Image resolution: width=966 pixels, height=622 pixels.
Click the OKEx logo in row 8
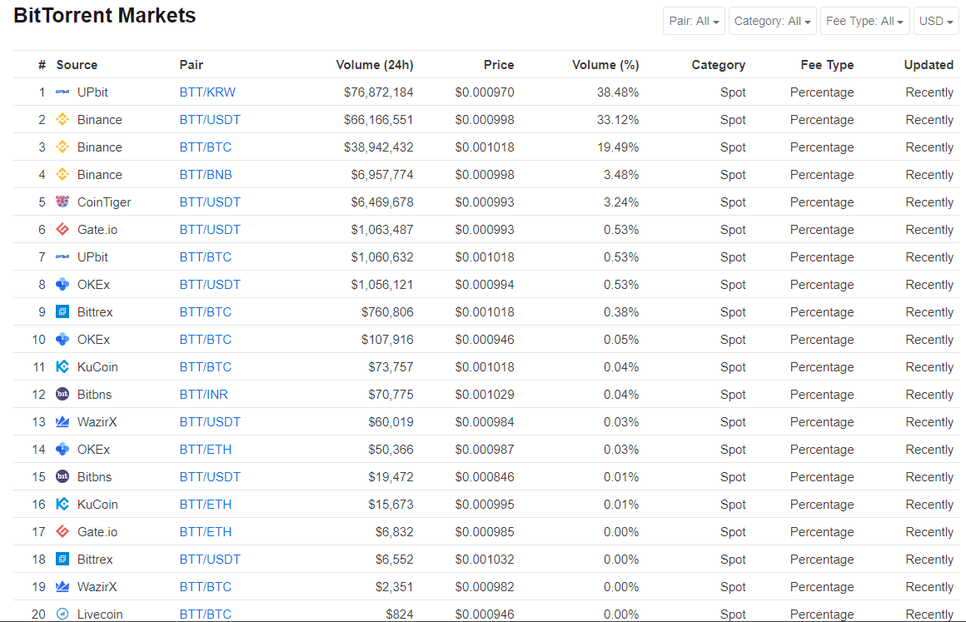(x=62, y=284)
